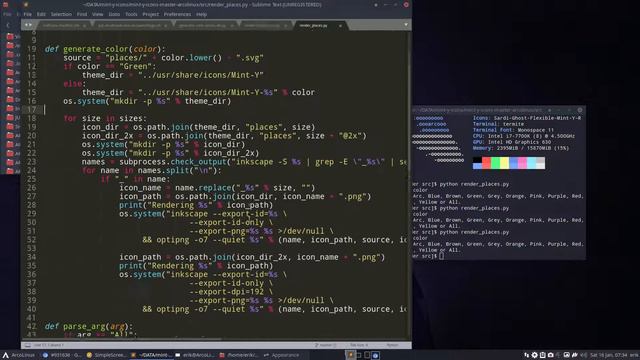Open the File menu in Sublime Text
Viewport: 640px width, 360px height.
coord(27,14)
